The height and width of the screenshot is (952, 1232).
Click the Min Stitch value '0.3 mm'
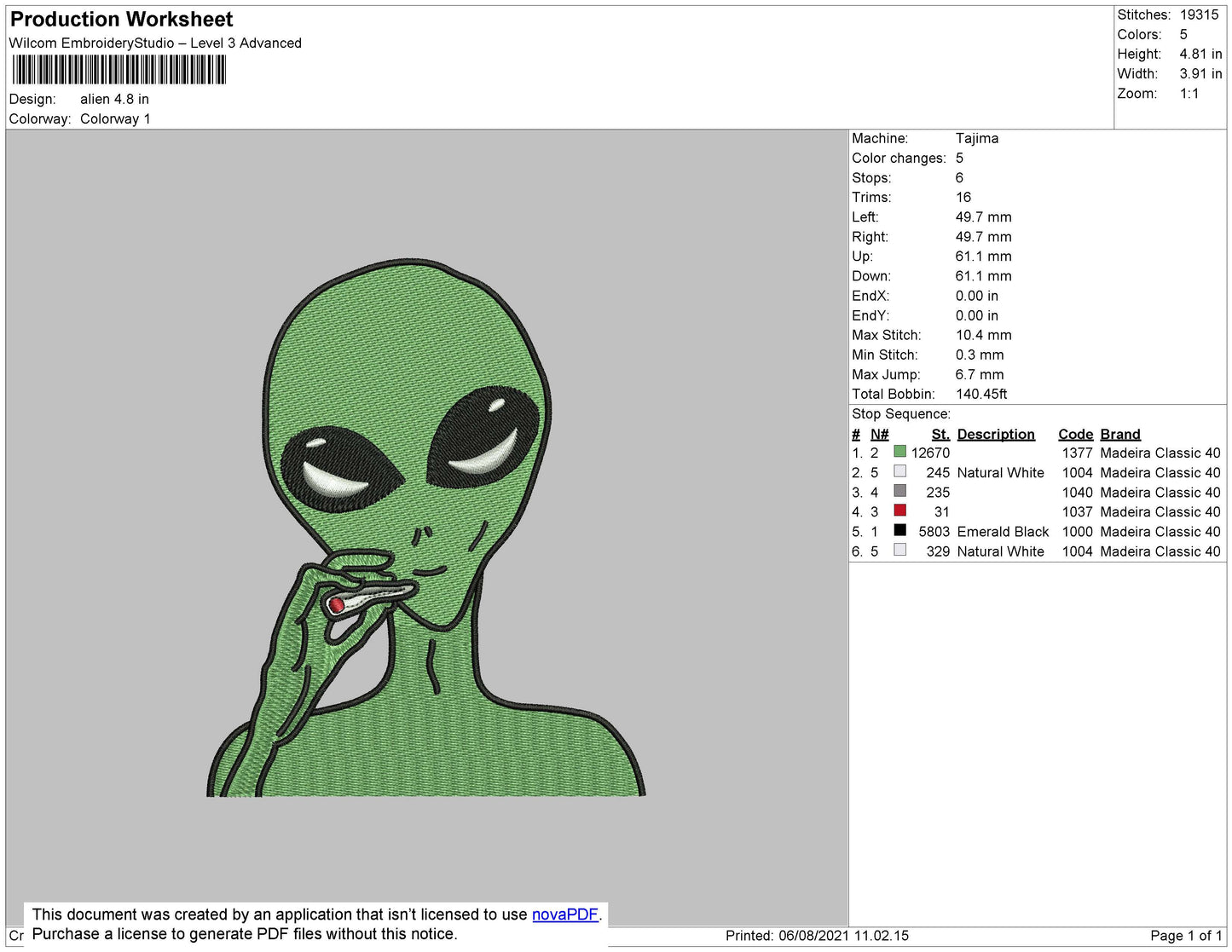(x=980, y=355)
